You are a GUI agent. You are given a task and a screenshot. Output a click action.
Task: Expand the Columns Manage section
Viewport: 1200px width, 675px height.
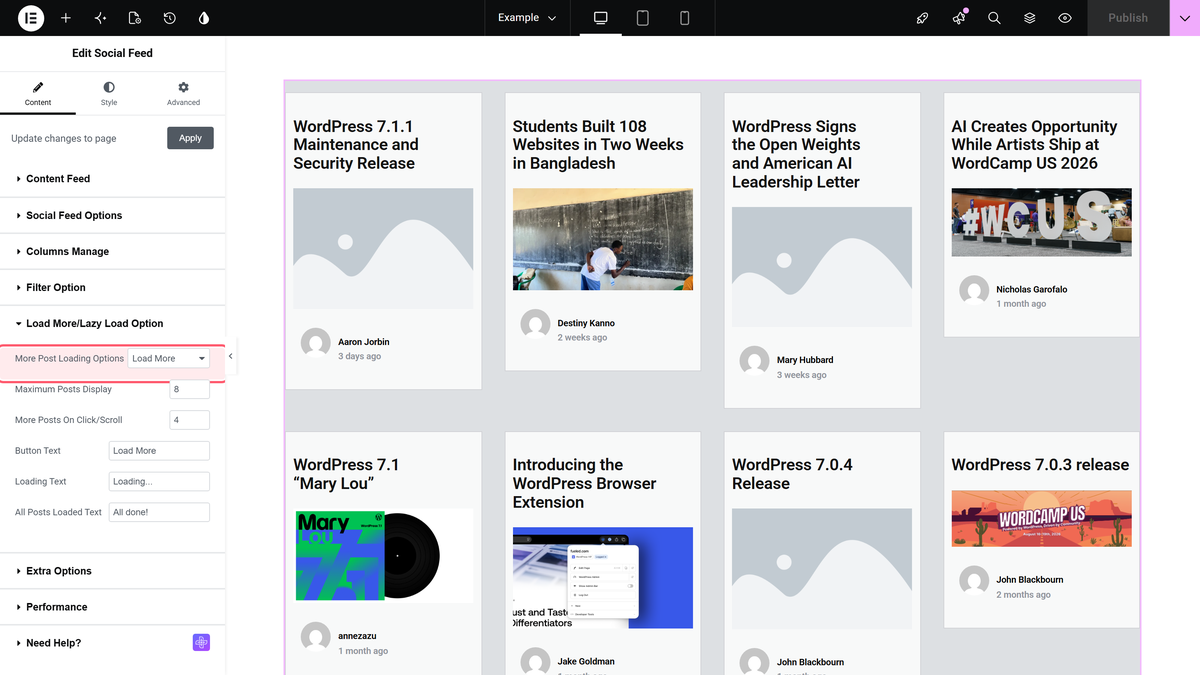point(113,251)
